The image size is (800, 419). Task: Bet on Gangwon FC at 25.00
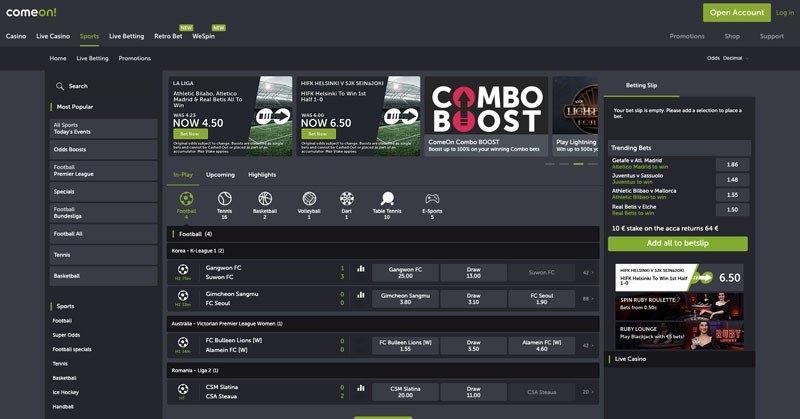[x=405, y=273]
